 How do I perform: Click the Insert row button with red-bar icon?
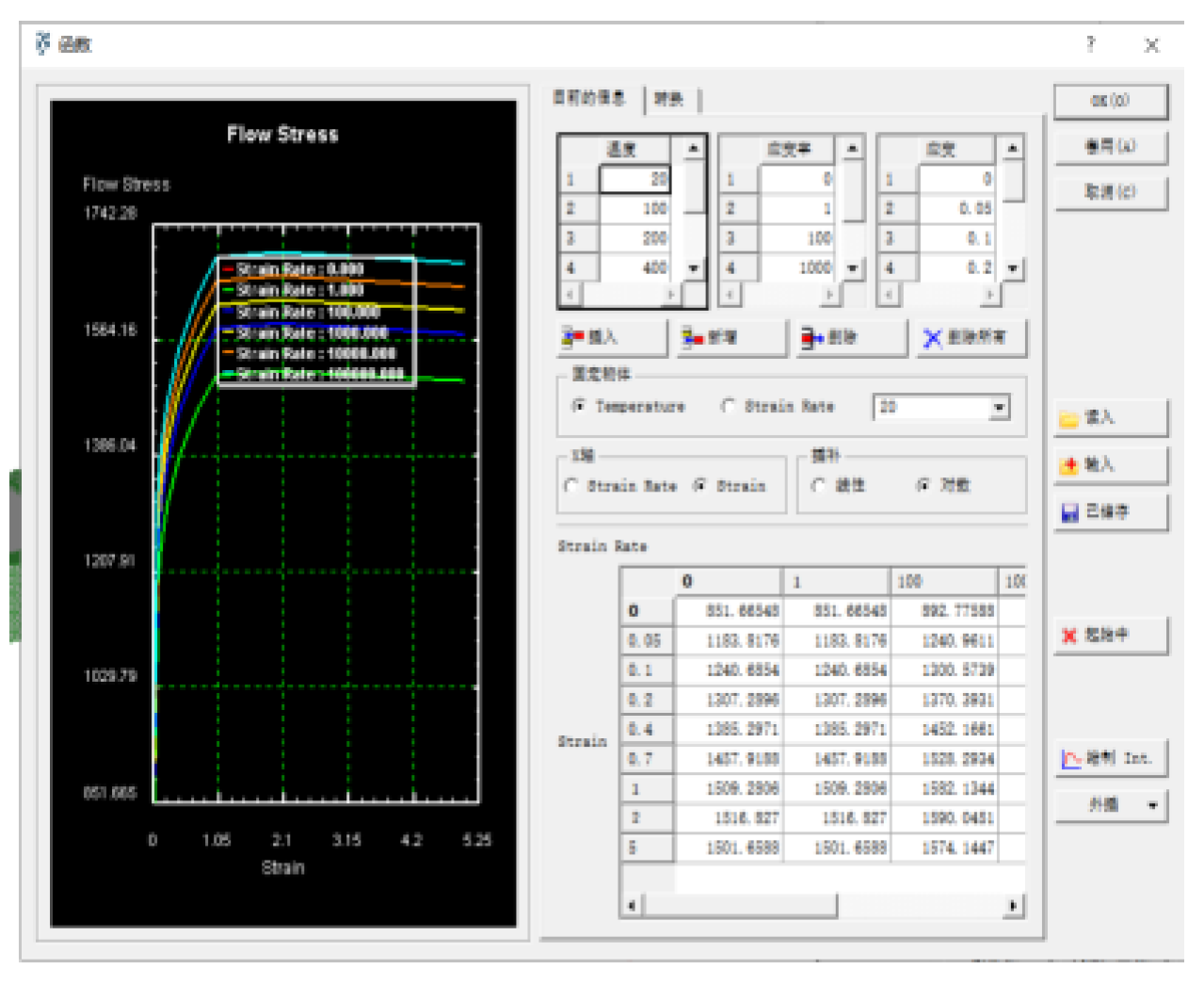(612, 337)
